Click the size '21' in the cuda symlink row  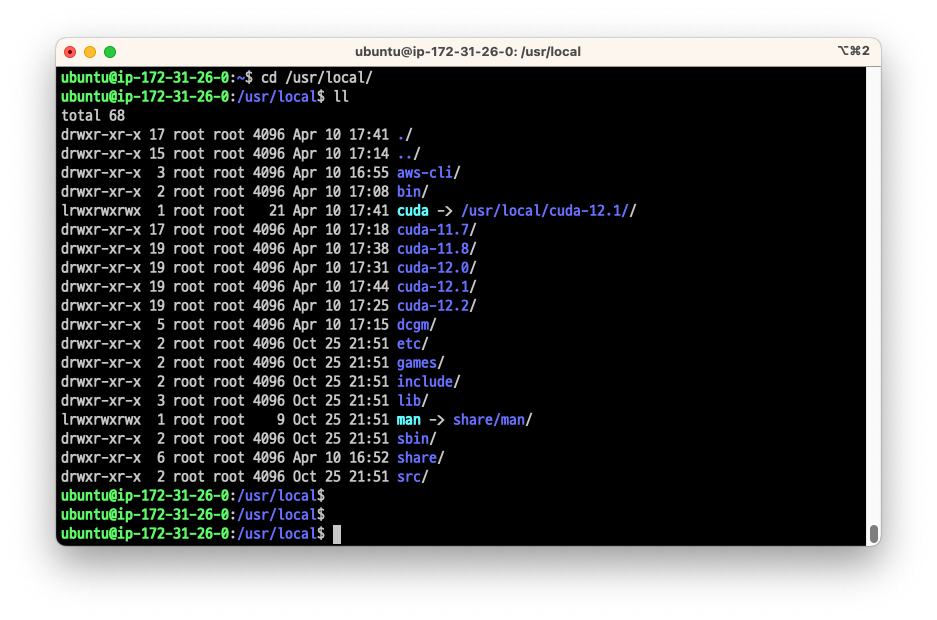coord(277,211)
